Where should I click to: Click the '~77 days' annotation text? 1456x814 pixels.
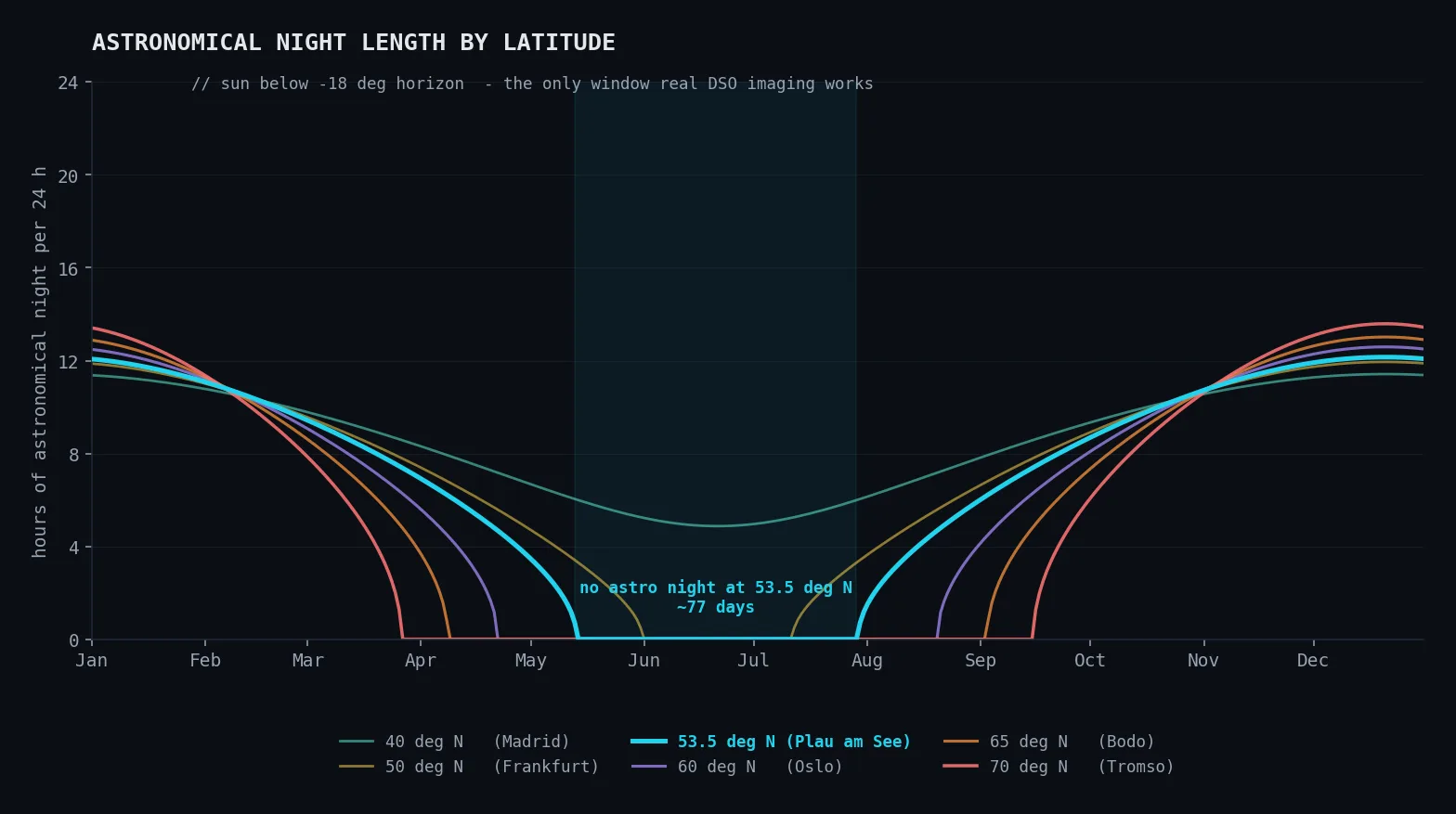point(715,607)
